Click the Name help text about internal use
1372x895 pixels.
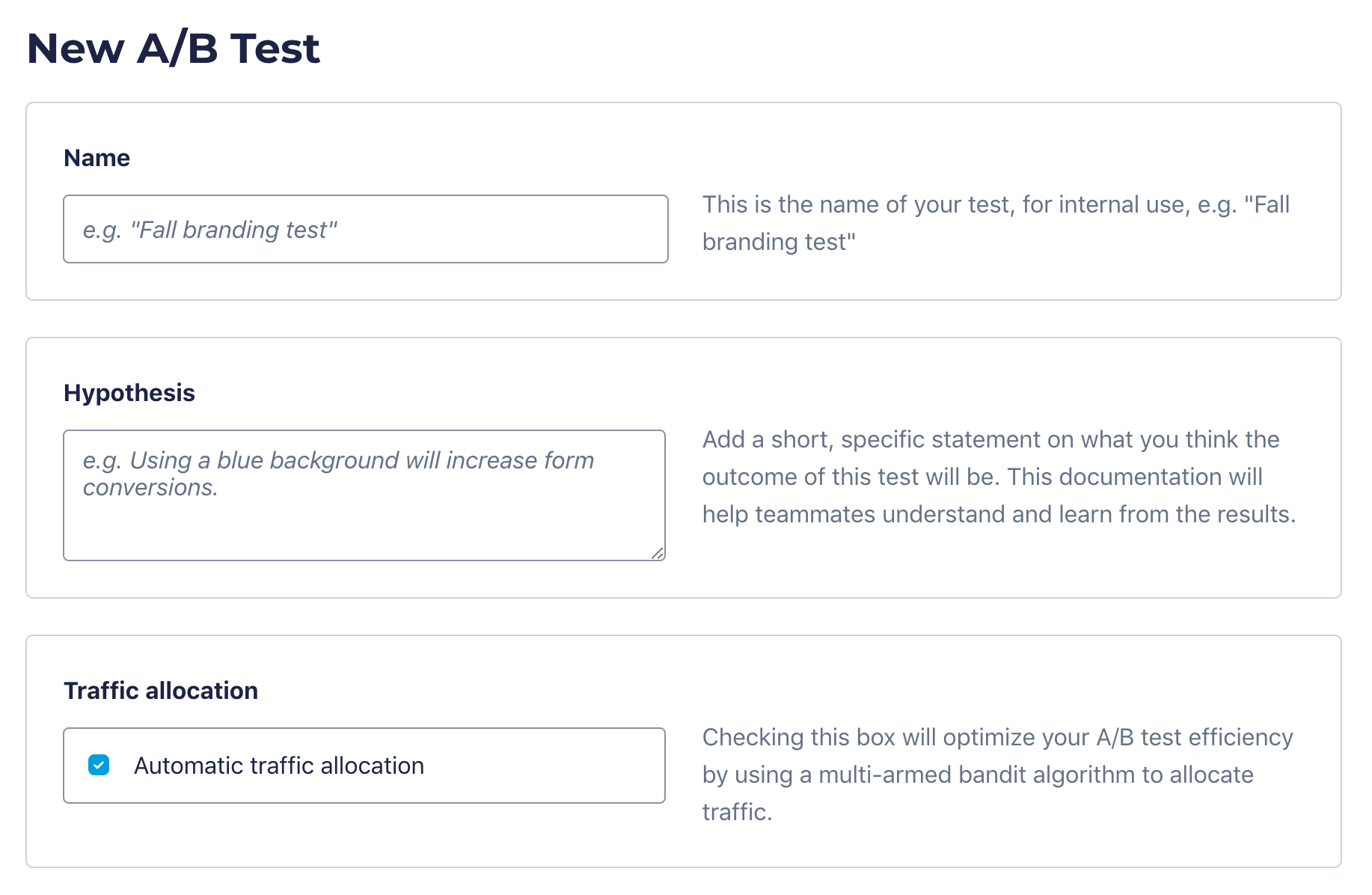point(995,205)
